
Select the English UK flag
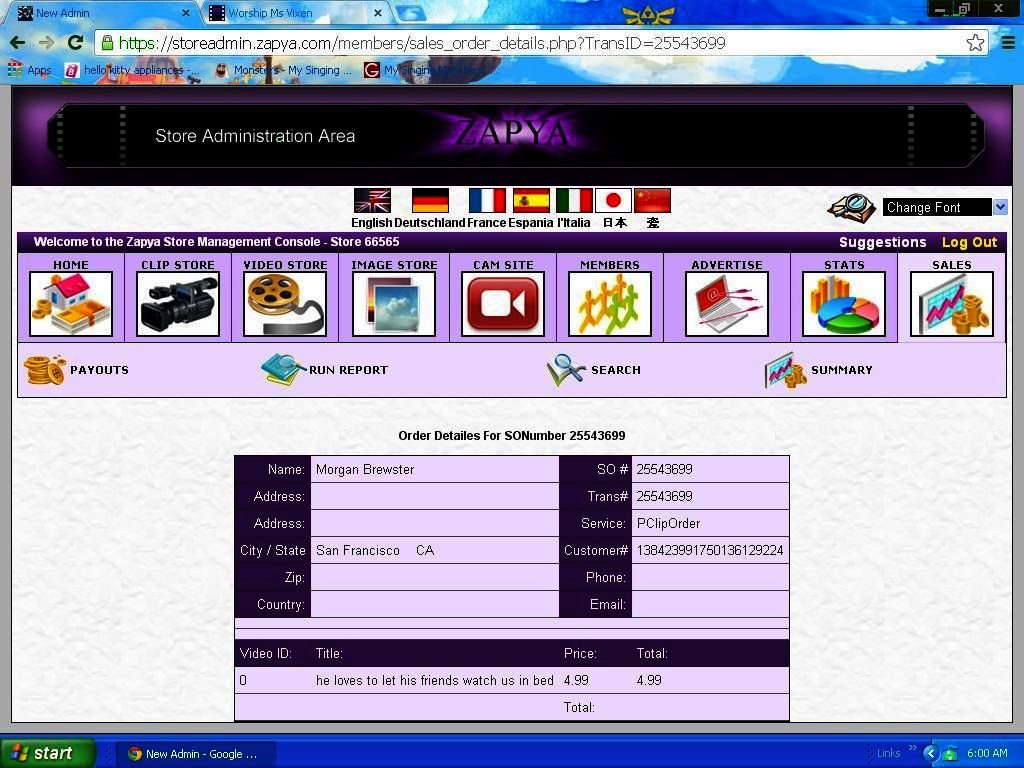[372, 200]
